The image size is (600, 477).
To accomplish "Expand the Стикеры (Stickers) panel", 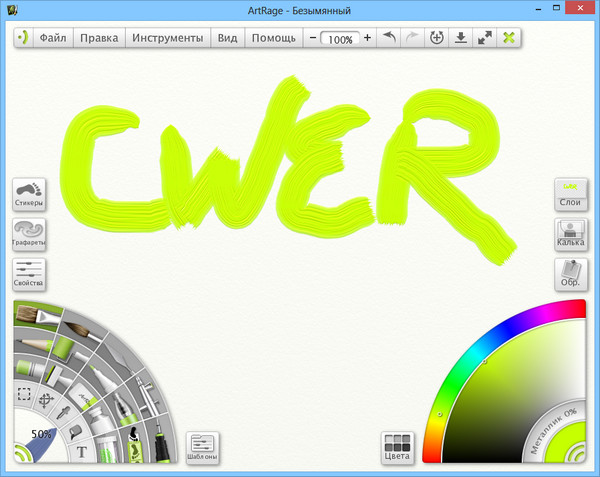I will [x=28, y=193].
